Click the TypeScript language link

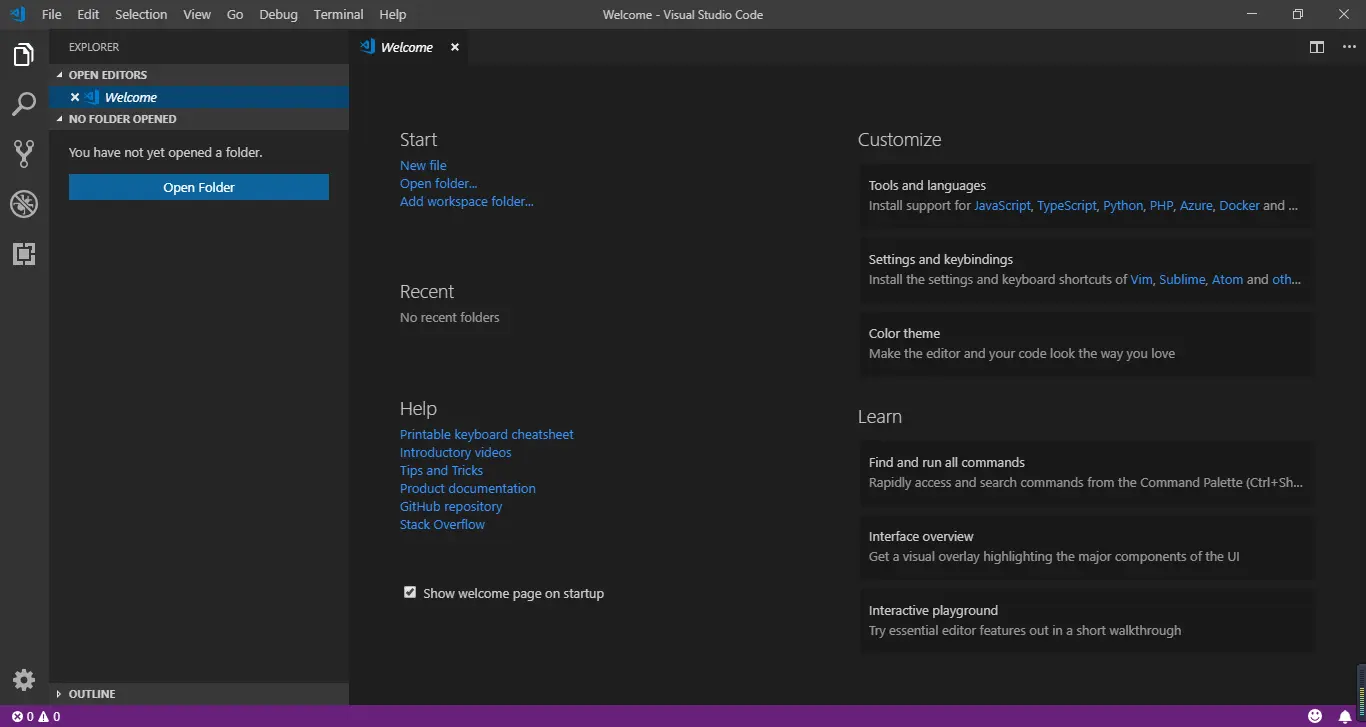1067,205
